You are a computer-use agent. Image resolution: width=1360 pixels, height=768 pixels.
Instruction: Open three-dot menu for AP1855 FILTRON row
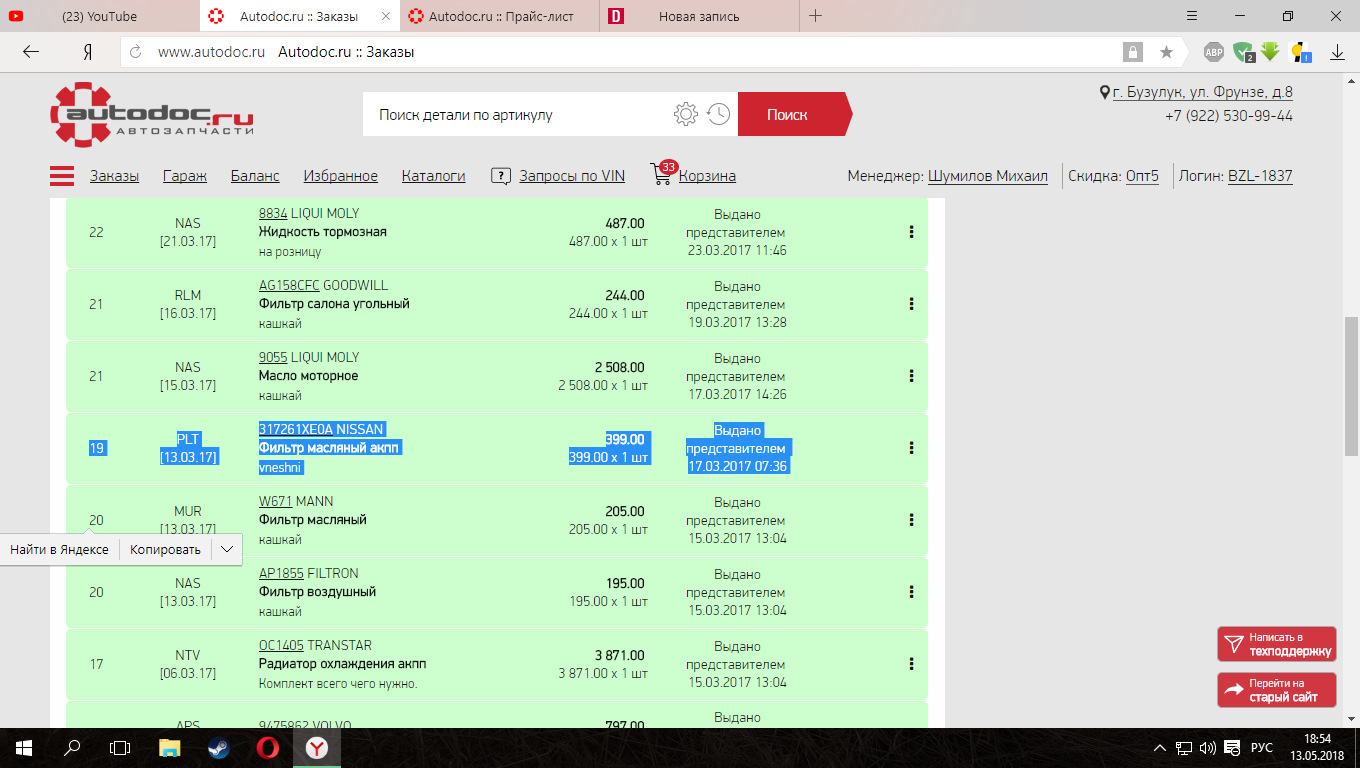(x=911, y=592)
